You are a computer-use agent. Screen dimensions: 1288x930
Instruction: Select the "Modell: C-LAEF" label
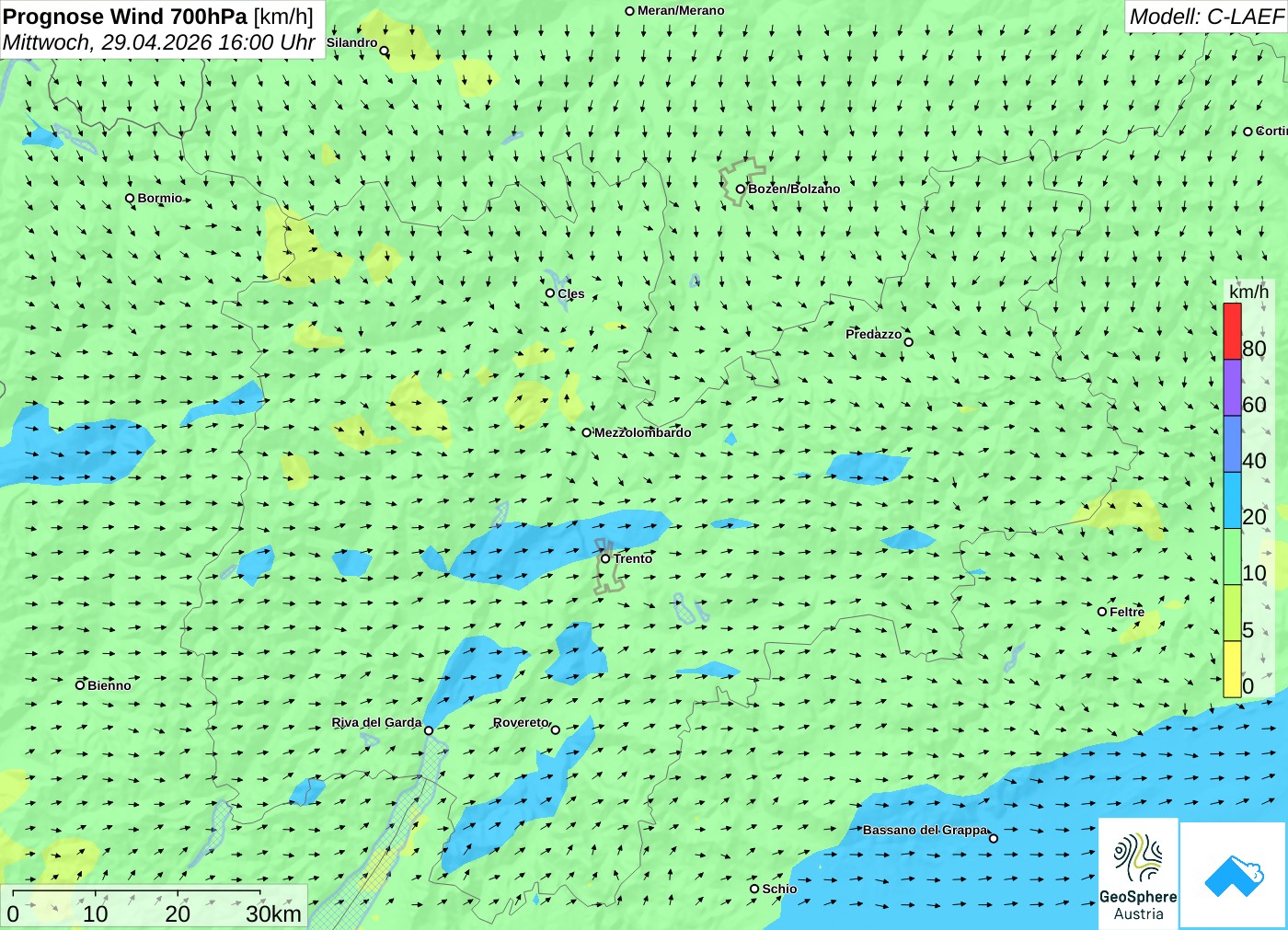click(1206, 17)
